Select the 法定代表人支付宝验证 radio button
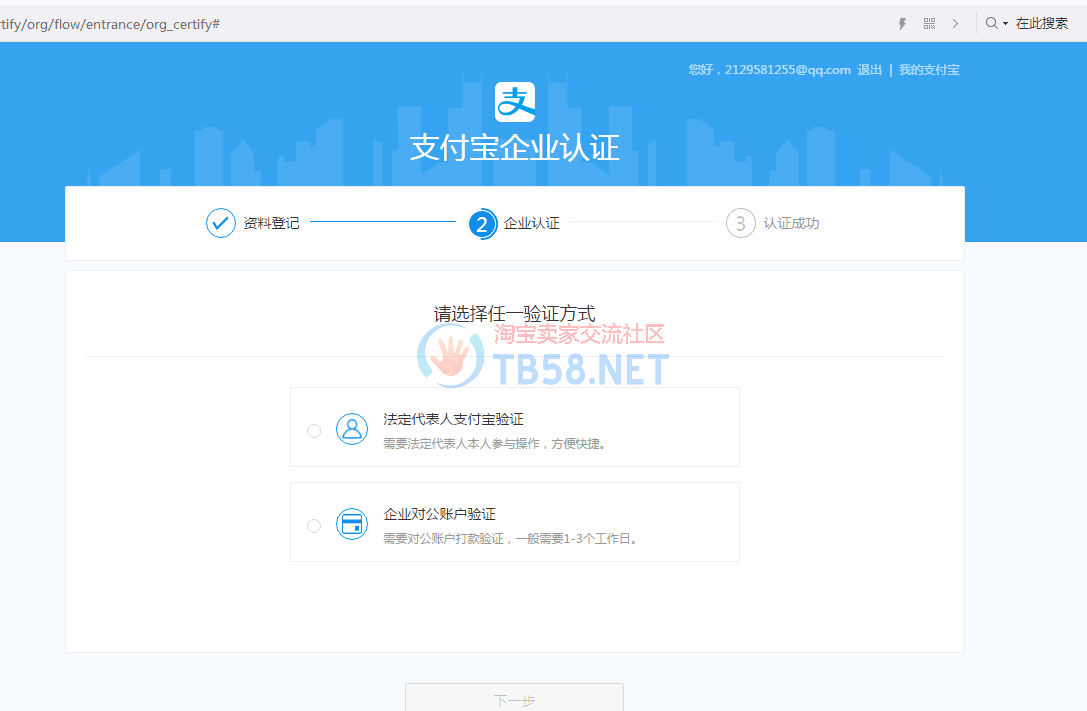The height and width of the screenshot is (711, 1087). click(x=314, y=431)
